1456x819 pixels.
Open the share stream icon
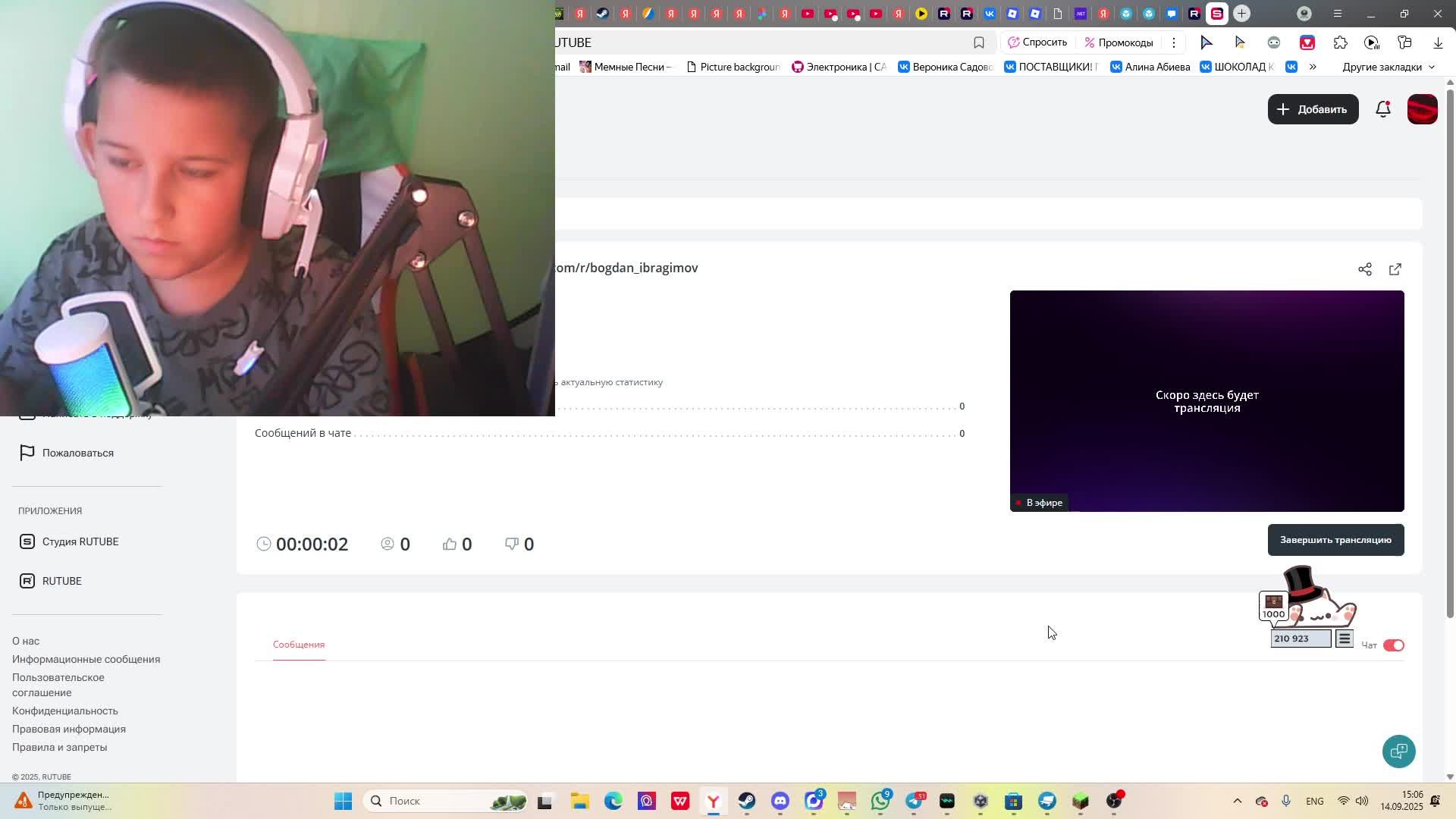coord(1364,269)
